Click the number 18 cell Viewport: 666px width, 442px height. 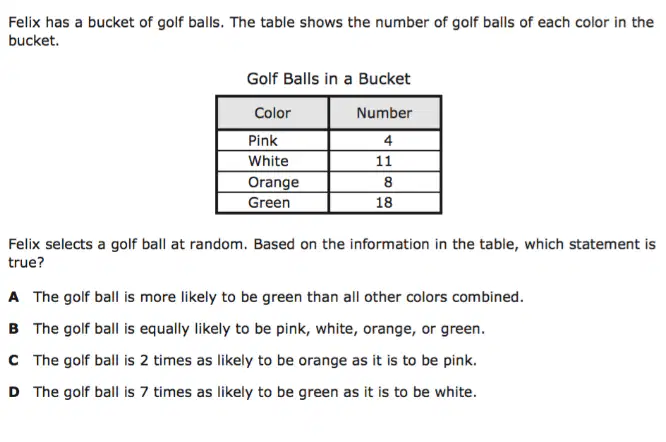pos(384,203)
